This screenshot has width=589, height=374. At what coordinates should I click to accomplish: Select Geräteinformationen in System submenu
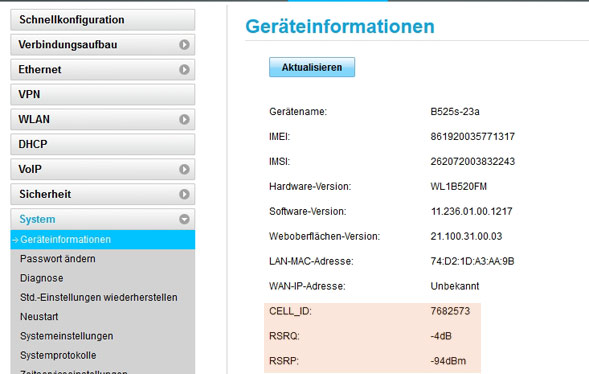point(103,240)
